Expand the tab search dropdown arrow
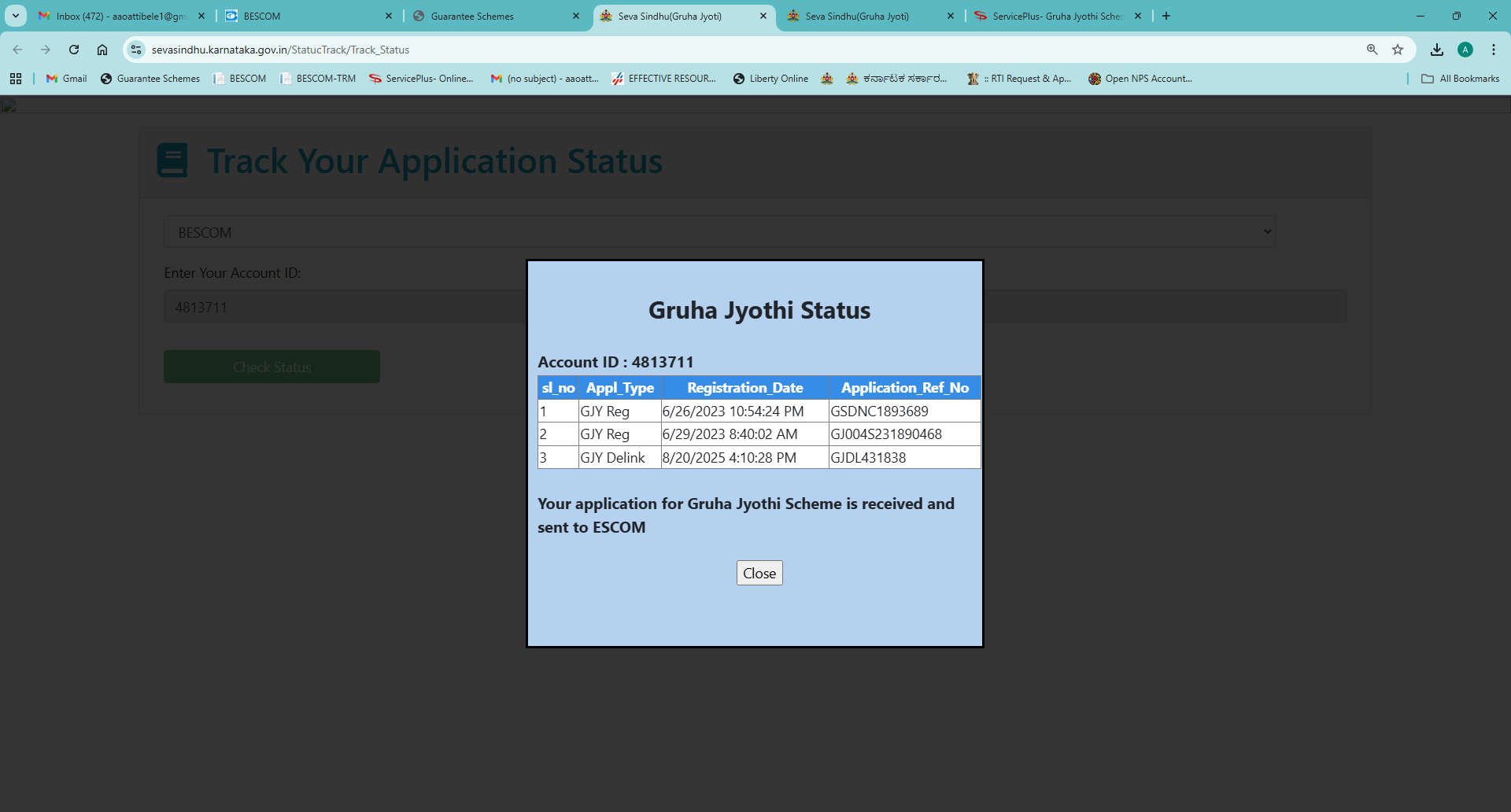 [15, 16]
